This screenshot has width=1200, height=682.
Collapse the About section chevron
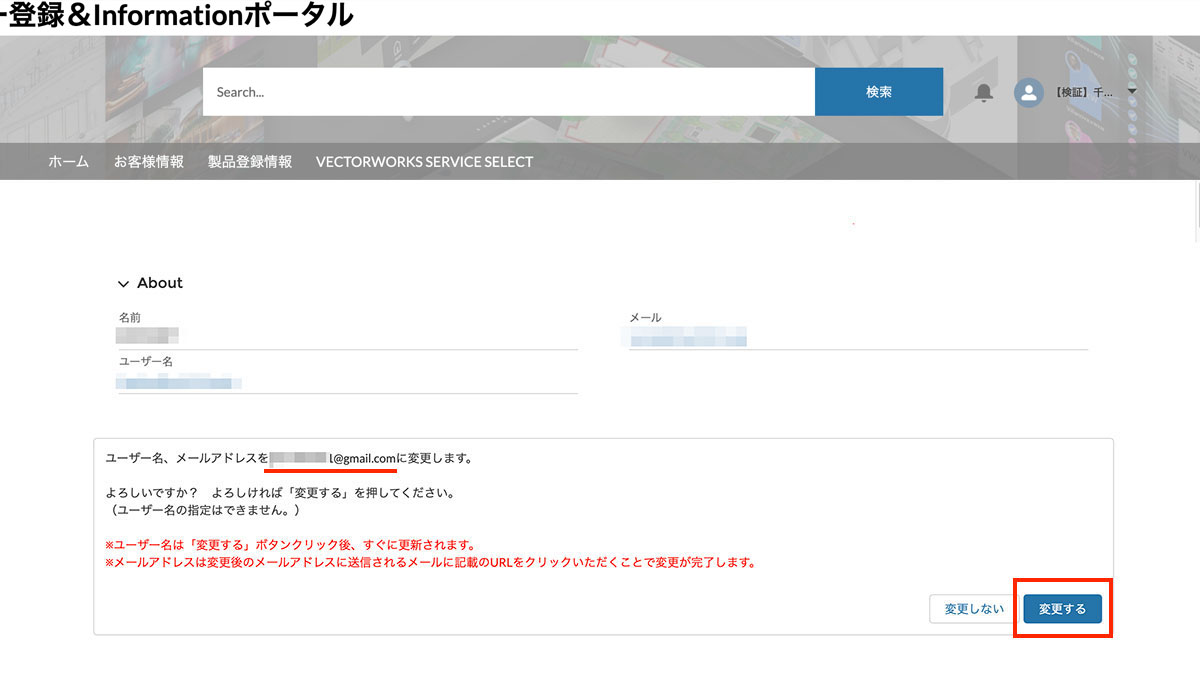coord(124,284)
